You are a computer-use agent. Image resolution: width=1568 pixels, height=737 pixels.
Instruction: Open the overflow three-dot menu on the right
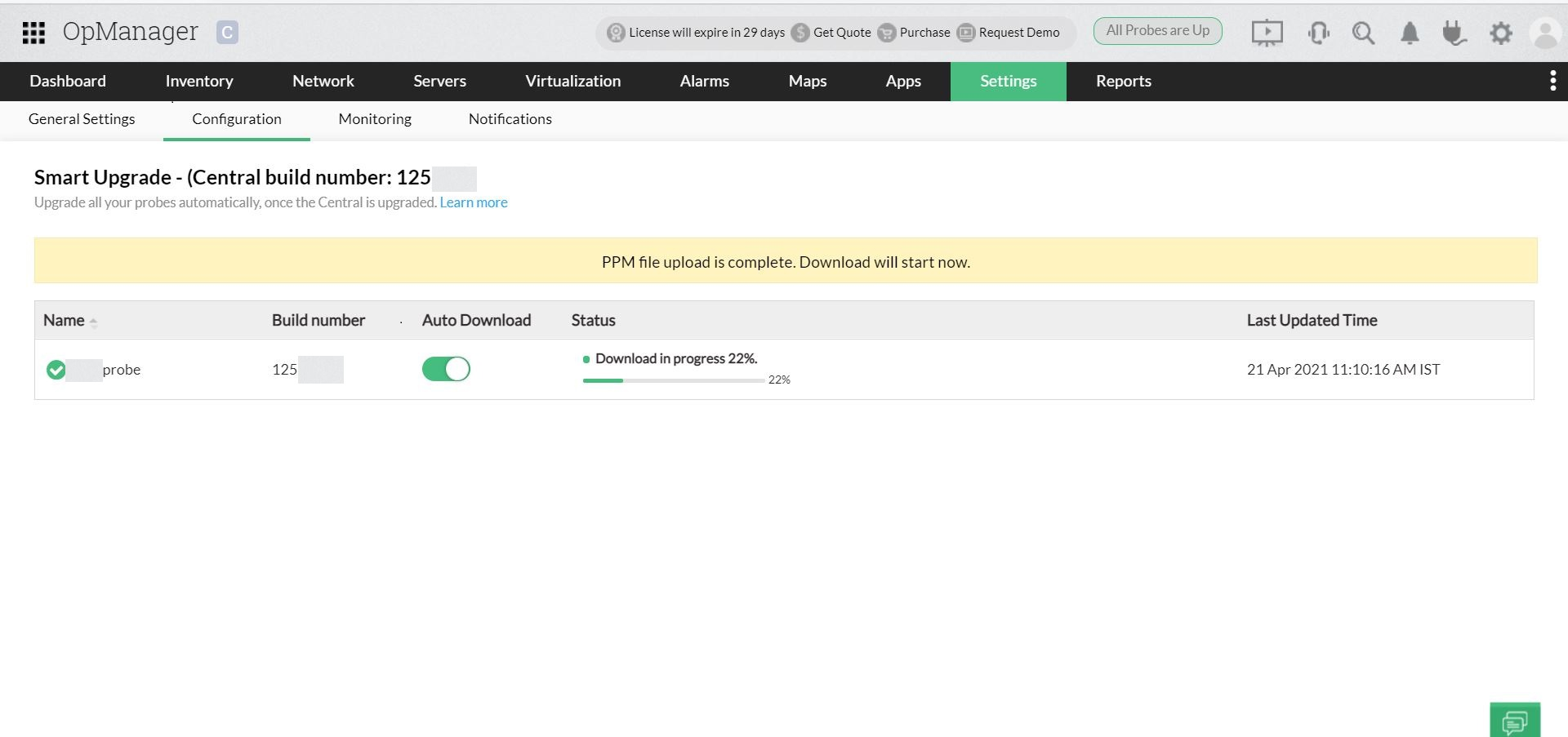coord(1552,81)
